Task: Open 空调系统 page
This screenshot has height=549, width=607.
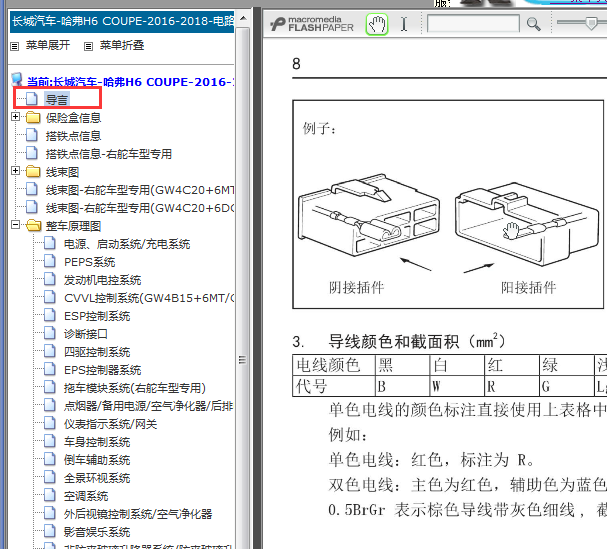Action: pos(86,496)
